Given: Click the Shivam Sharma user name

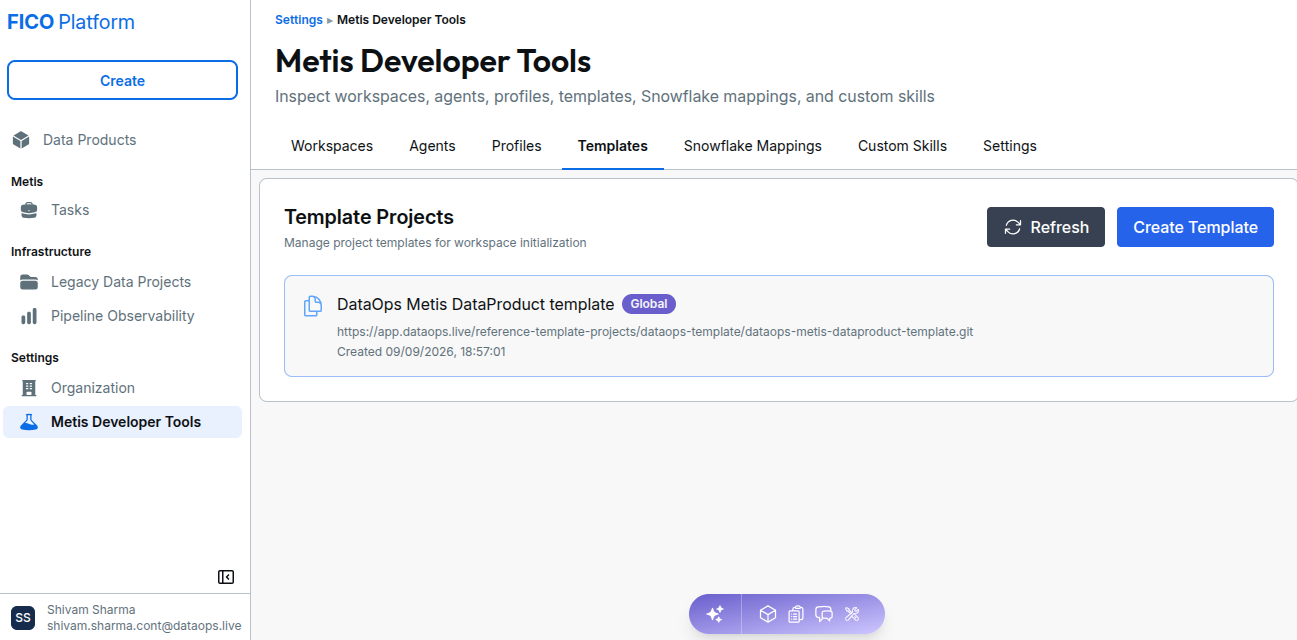Looking at the screenshot, I should tap(91, 610).
